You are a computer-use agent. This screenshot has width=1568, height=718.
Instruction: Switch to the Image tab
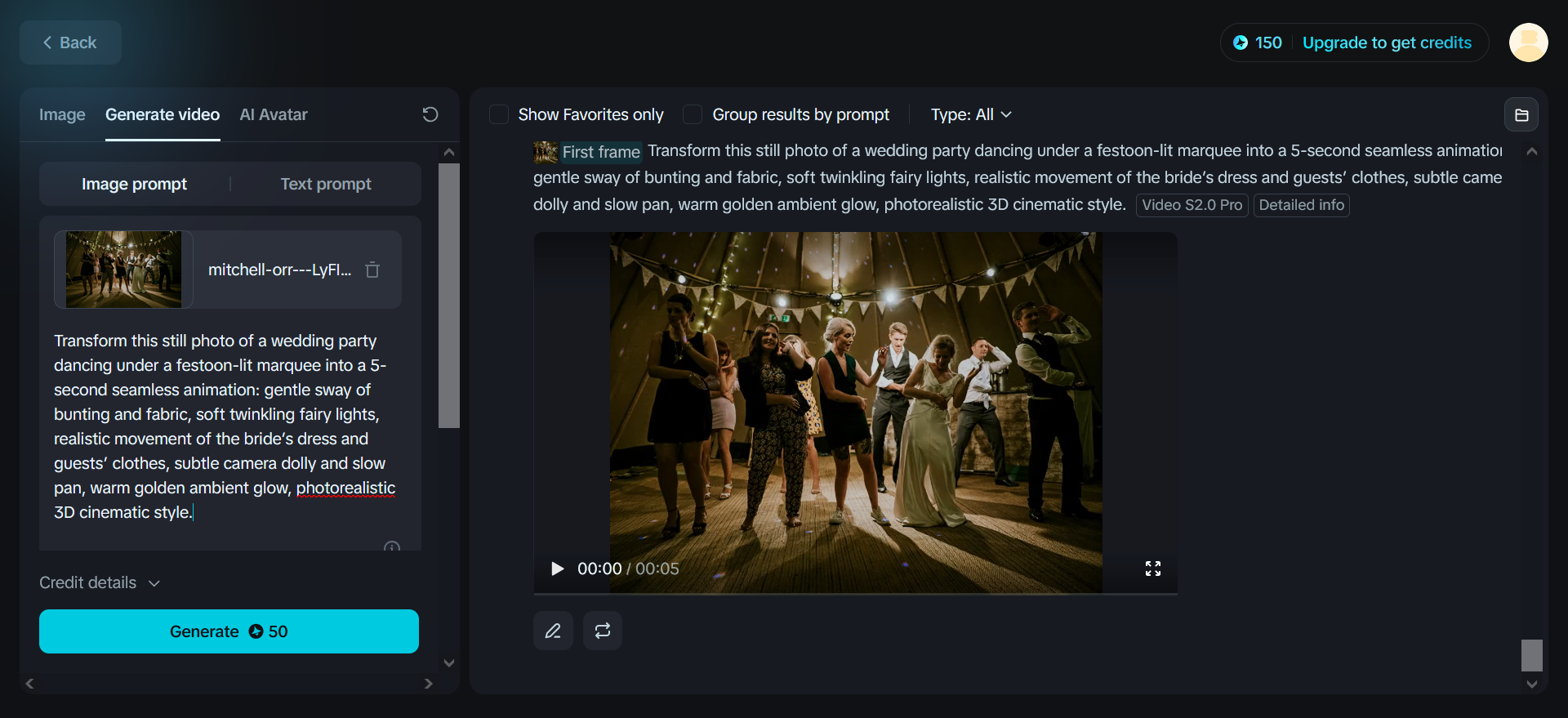tap(62, 114)
